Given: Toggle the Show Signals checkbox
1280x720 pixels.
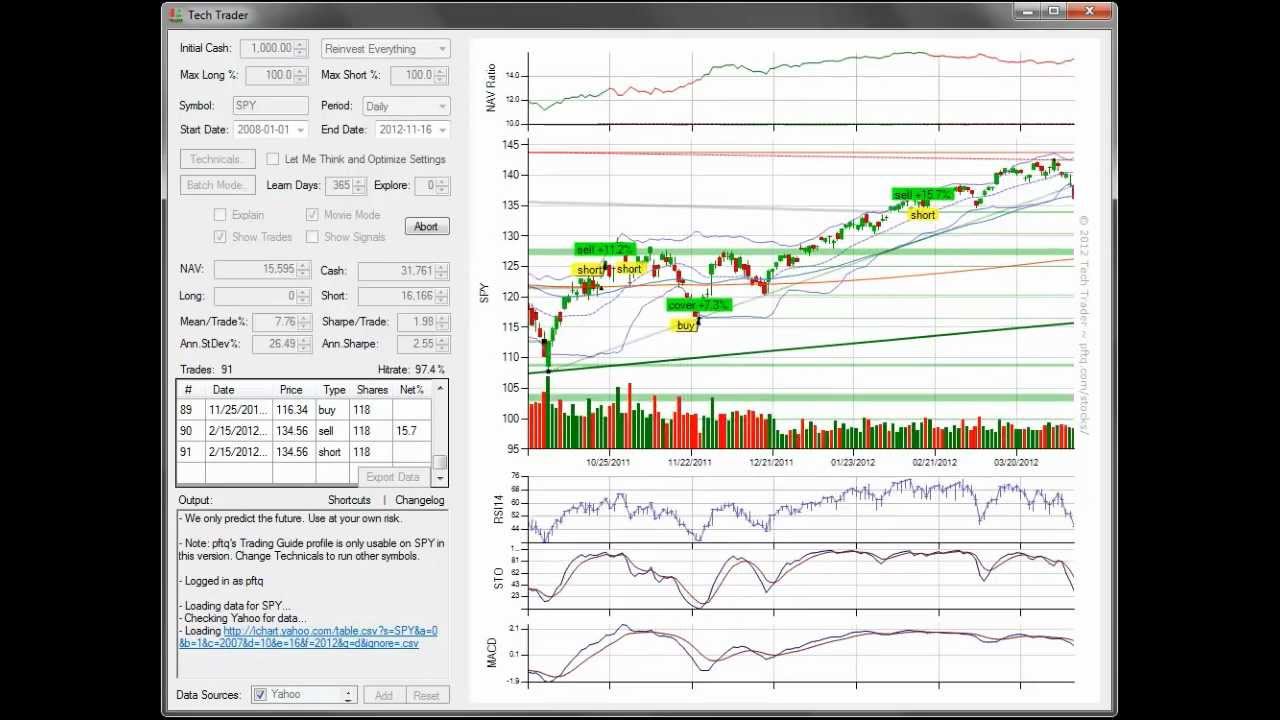Looking at the screenshot, I should (x=312, y=237).
